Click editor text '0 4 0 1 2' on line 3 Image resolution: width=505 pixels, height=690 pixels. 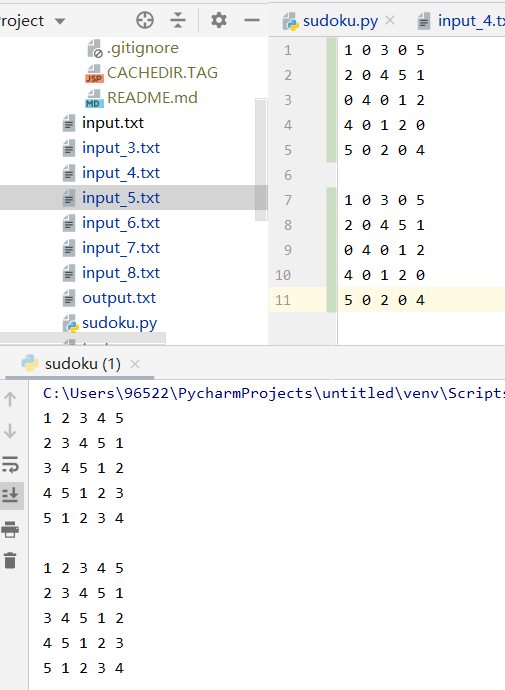pos(384,100)
